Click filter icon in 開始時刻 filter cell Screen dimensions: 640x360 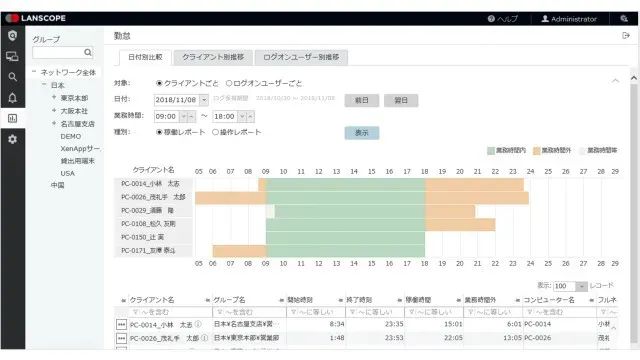[293, 312]
